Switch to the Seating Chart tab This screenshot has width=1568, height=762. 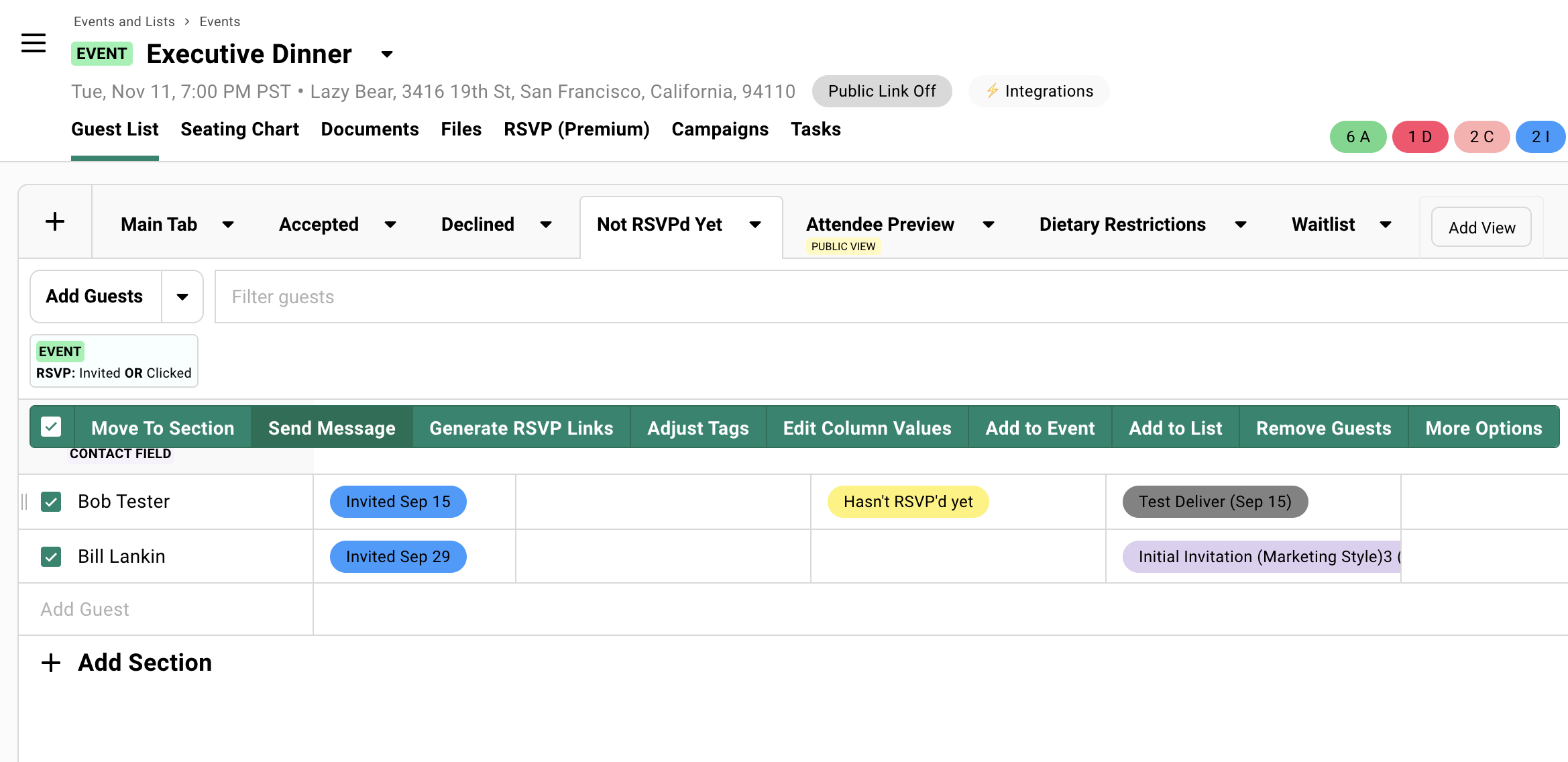[239, 129]
